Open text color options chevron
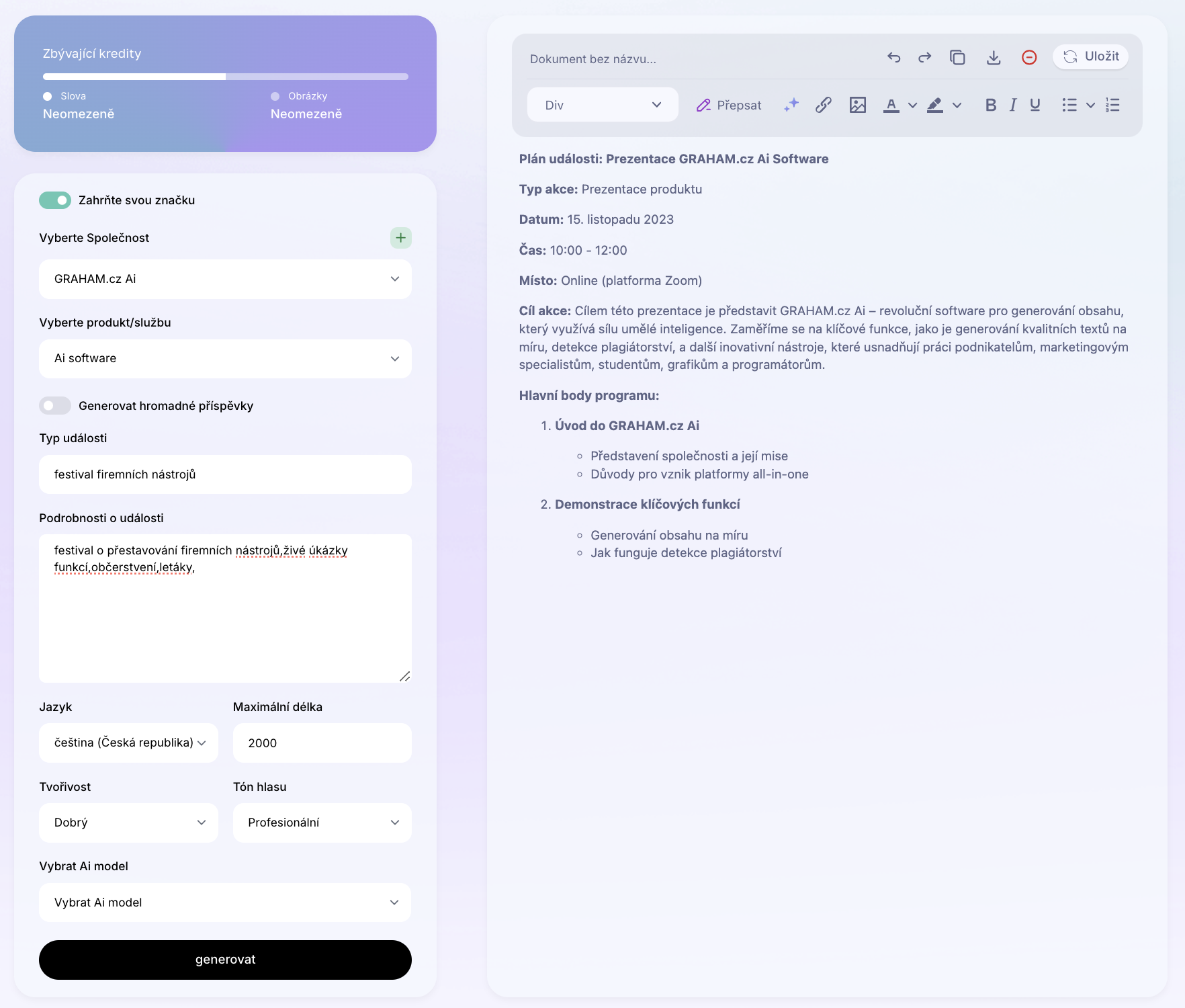The width and height of the screenshot is (1185, 1008). click(x=912, y=106)
